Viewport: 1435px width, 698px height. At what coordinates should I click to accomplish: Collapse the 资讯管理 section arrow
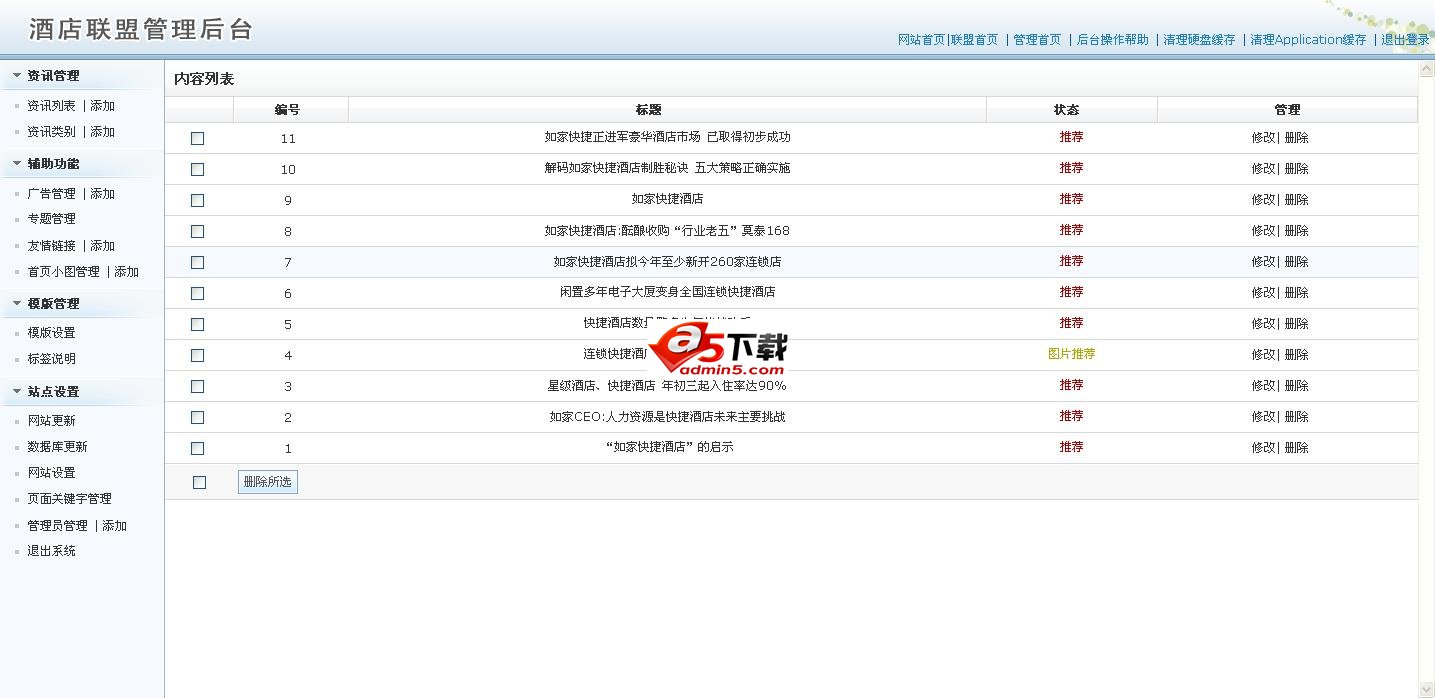(x=17, y=75)
